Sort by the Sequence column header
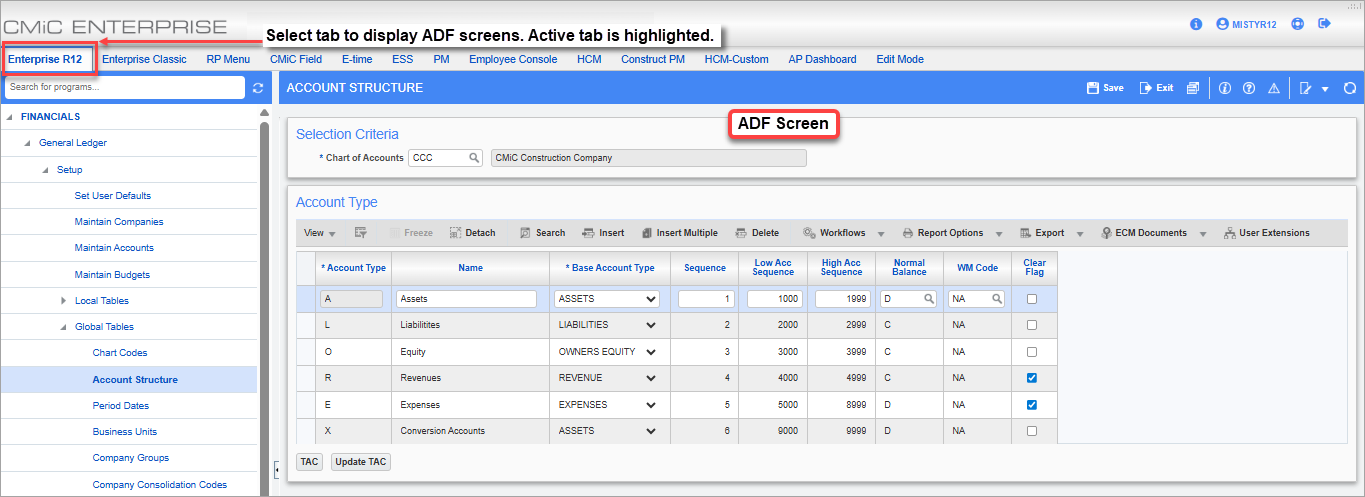 (705, 268)
